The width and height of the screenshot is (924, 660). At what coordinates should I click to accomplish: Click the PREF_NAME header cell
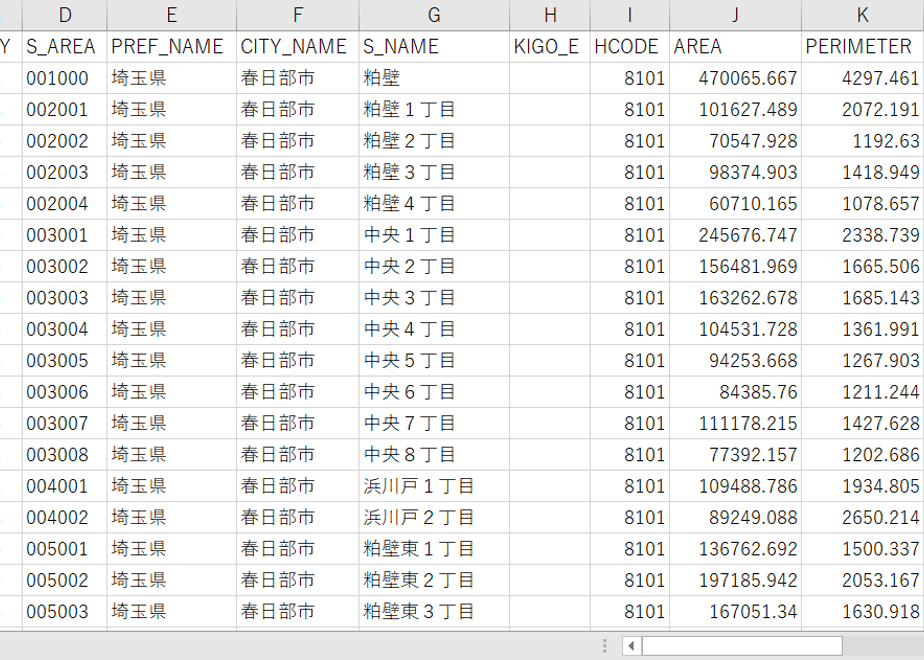click(x=171, y=47)
